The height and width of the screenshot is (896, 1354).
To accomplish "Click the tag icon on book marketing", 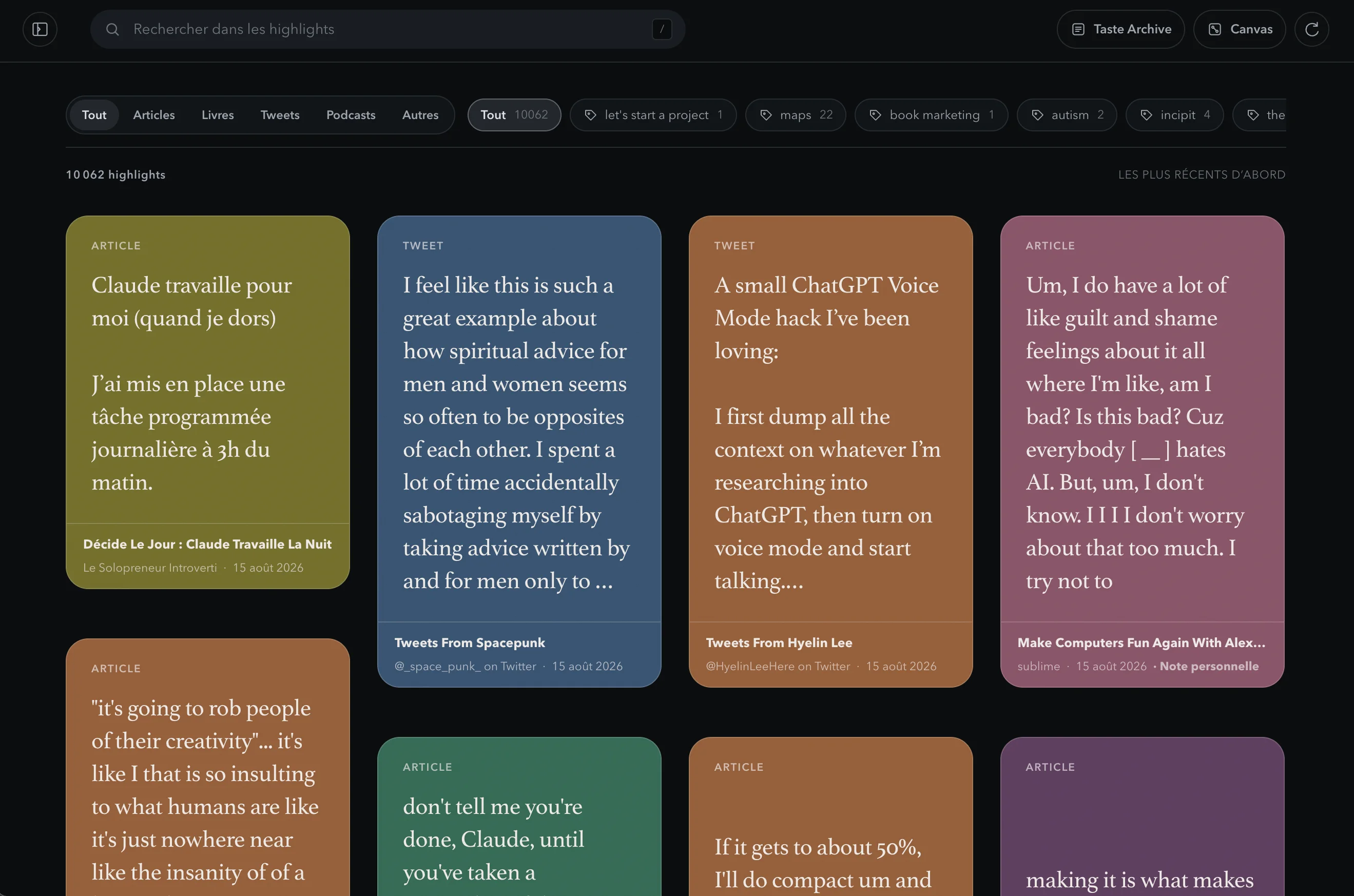I will click(875, 115).
